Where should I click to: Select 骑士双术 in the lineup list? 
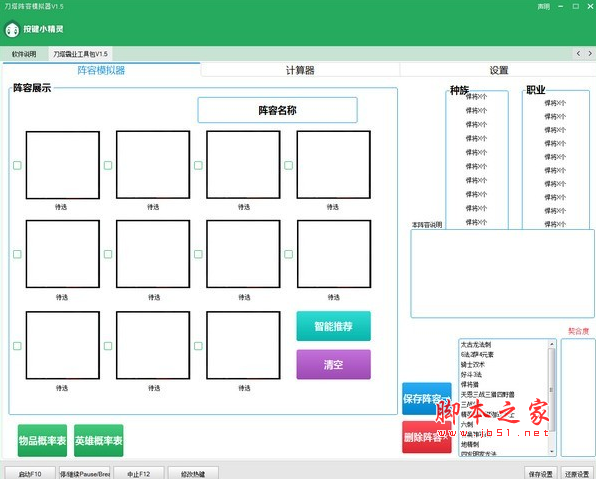point(504,364)
